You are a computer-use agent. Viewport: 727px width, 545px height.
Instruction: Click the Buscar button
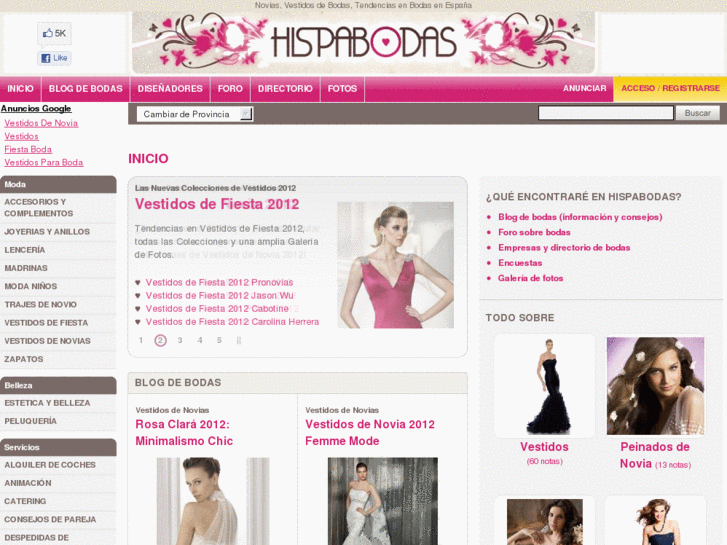point(697,113)
